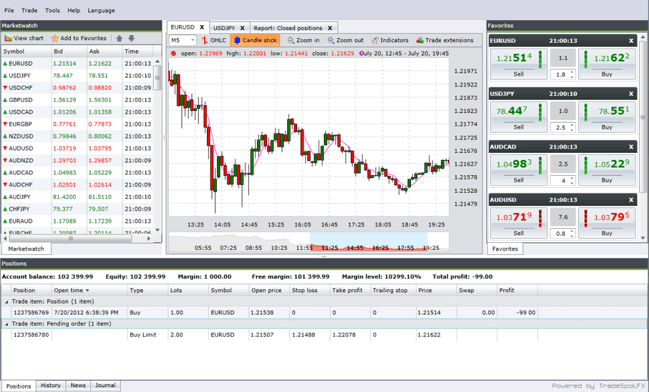Collapse Trade item: Position group
Screen dimensions: 649x392
[x=6, y=302]
